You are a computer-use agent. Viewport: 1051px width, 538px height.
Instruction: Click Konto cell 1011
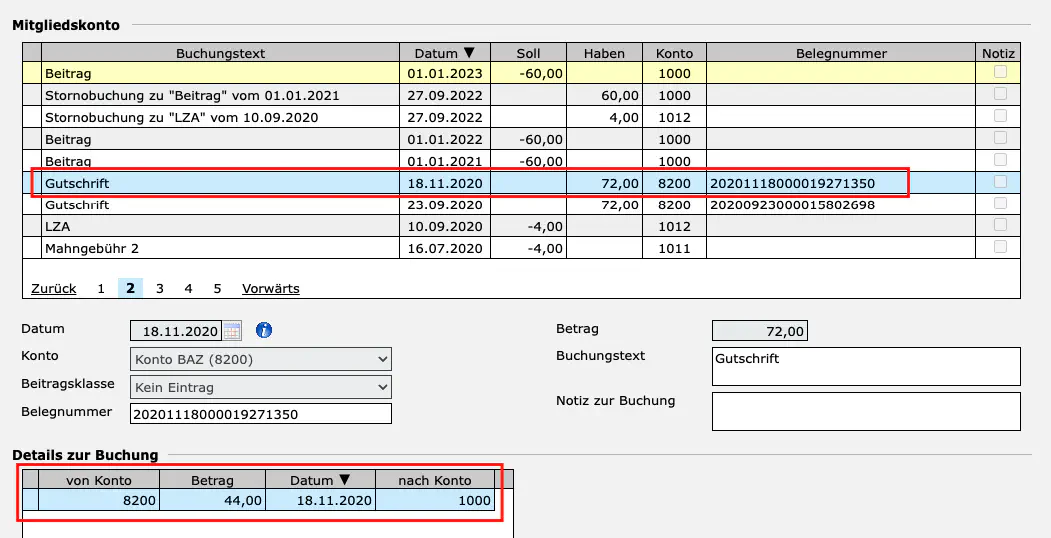coord(674,249)
